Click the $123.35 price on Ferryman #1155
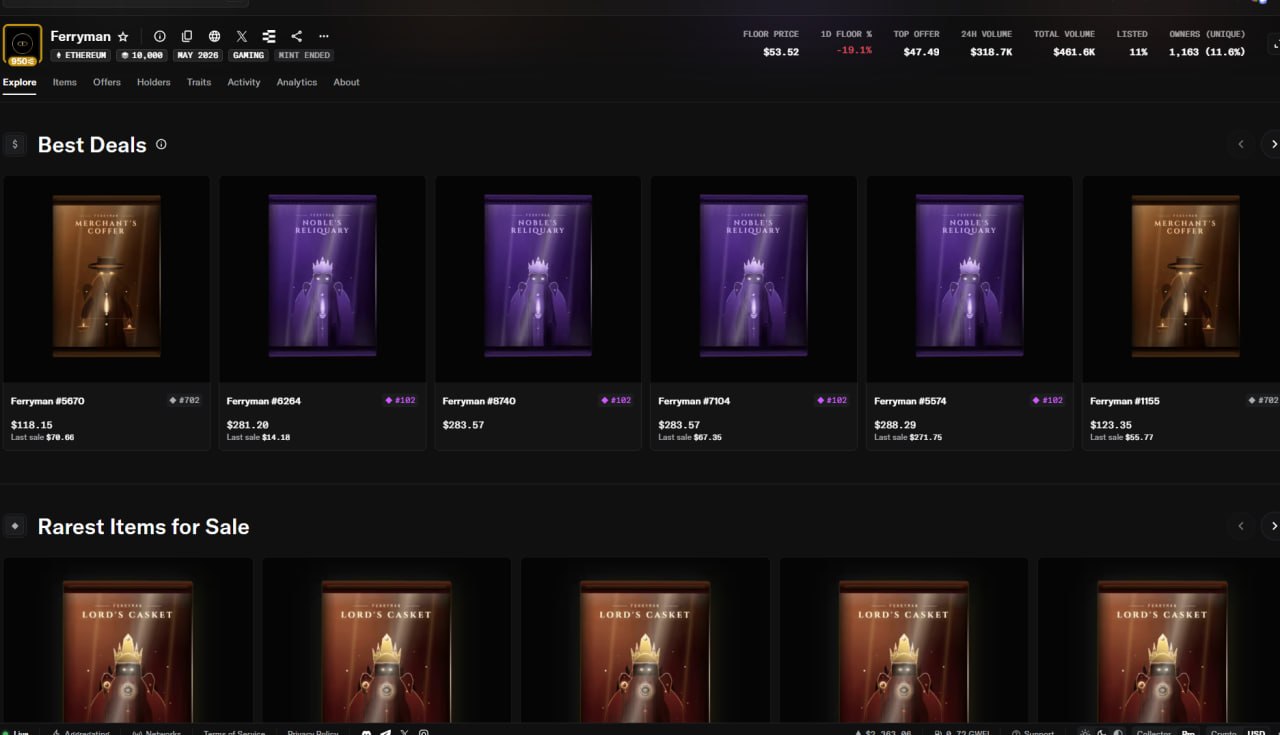Screen dimensions: 1280x735 (1111, 425)
